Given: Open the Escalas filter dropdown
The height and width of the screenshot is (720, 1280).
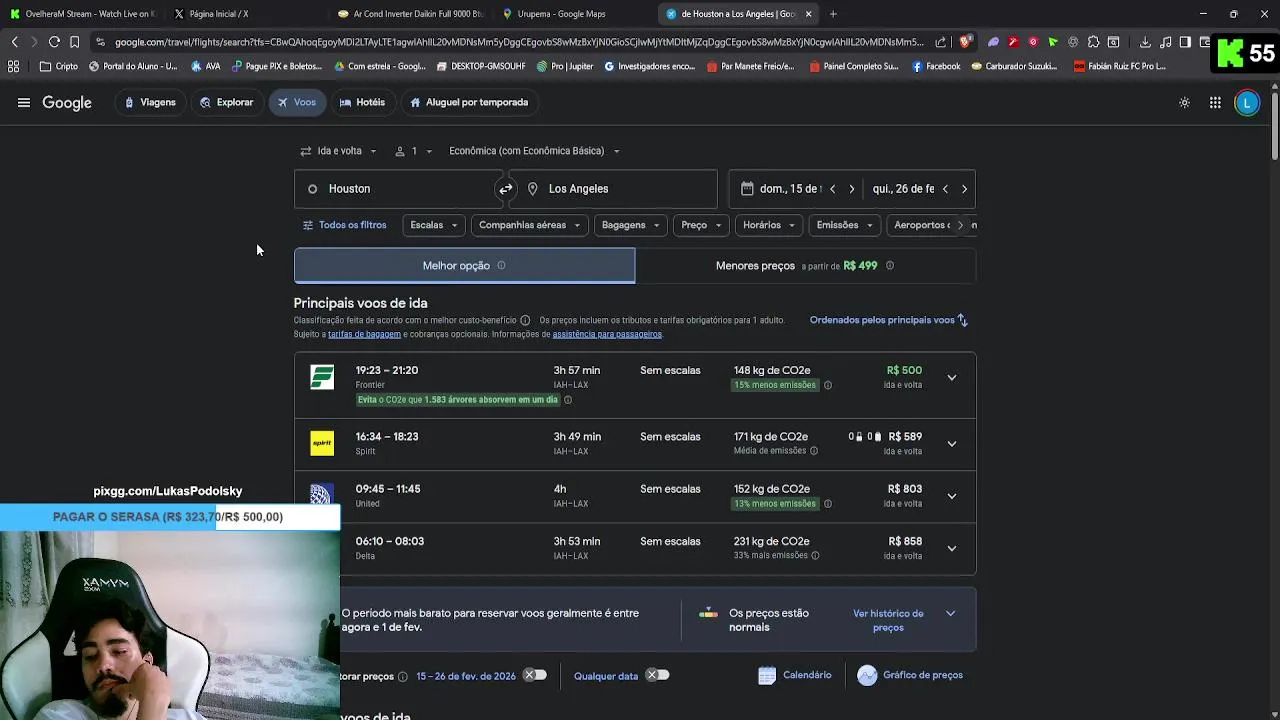Looking at the screenshot, I should [434, 225].
